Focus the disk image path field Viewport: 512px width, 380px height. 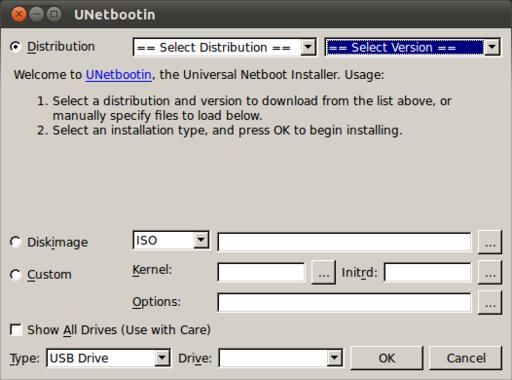pos(344,242)
